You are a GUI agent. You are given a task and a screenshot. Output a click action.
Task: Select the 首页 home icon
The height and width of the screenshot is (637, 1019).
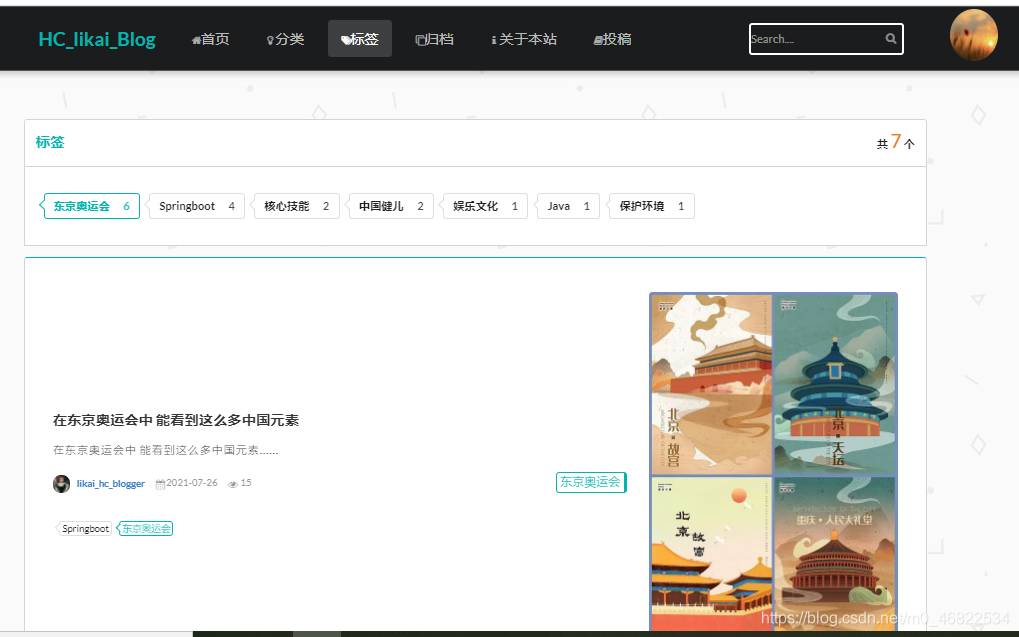click(x=197, y=38)
